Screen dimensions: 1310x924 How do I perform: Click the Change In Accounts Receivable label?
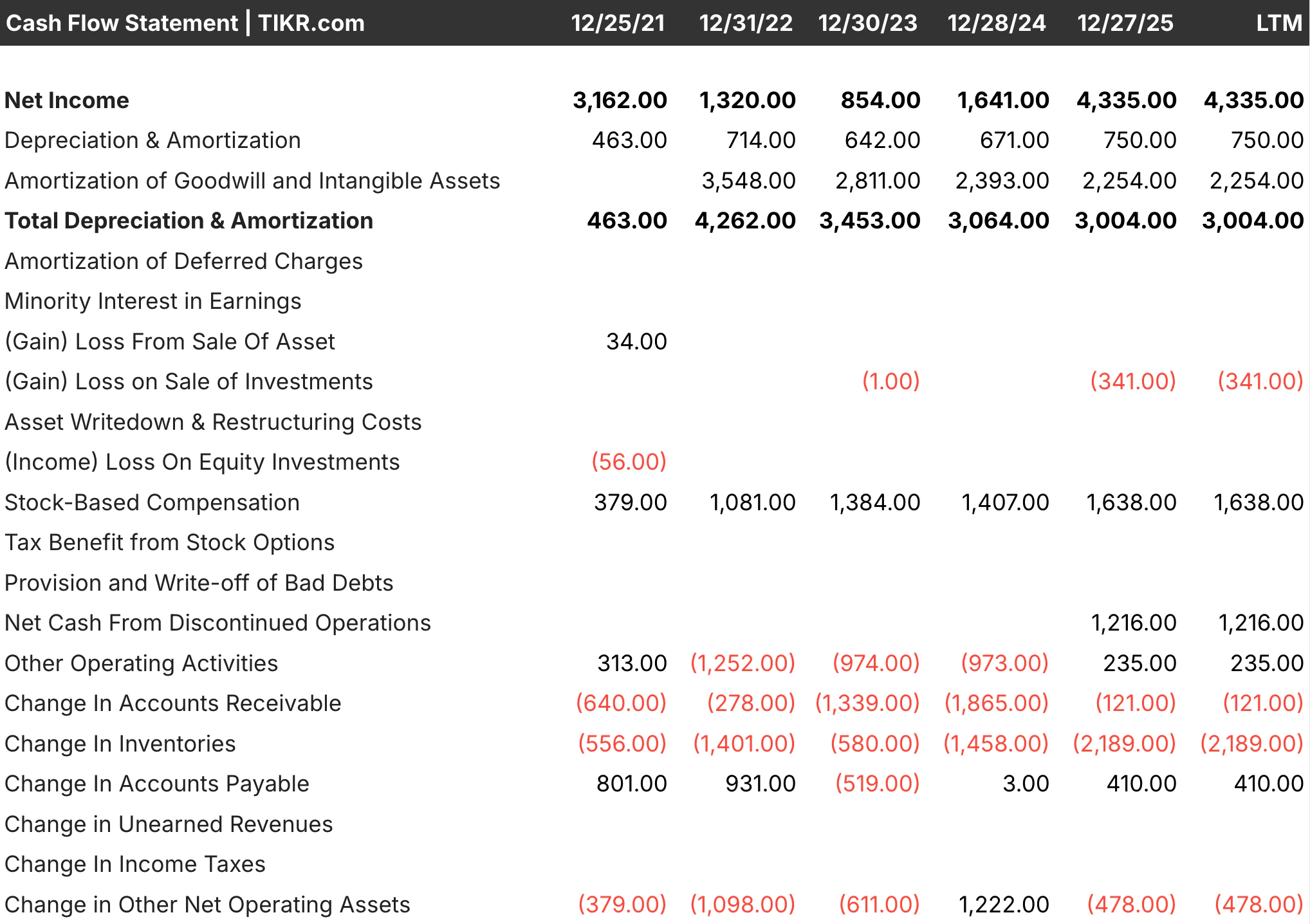172,703
